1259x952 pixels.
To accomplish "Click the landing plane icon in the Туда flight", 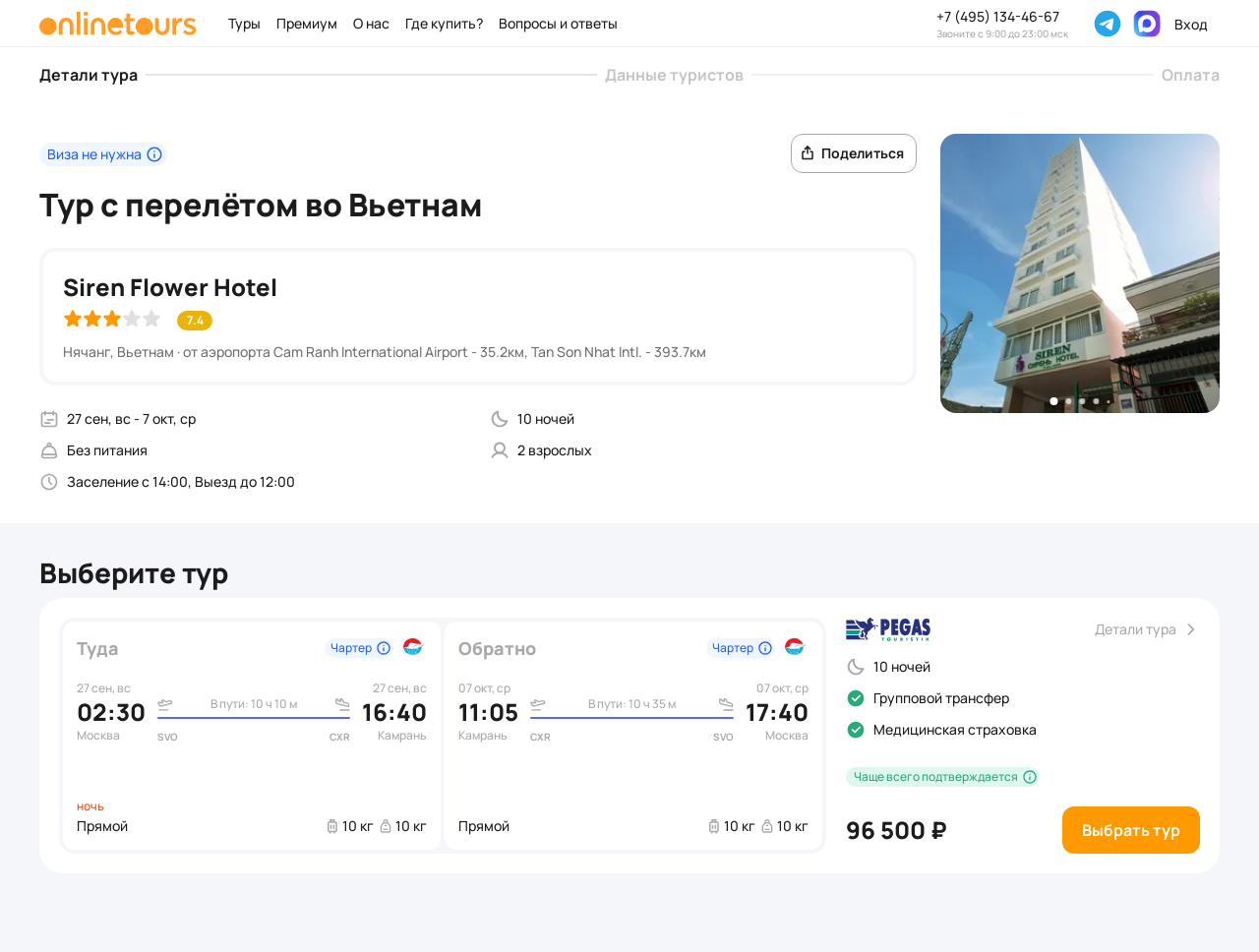I will 342,704.
